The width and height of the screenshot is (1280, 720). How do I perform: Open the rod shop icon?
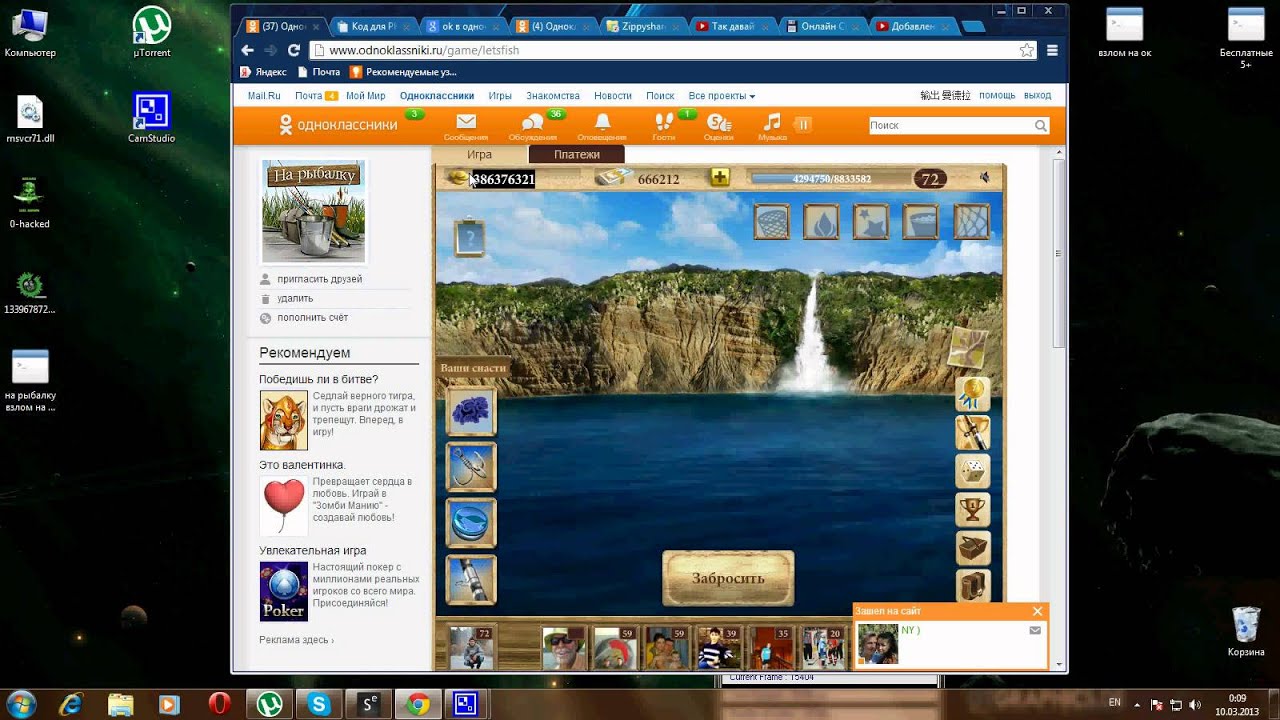click(x=973, y=433)
